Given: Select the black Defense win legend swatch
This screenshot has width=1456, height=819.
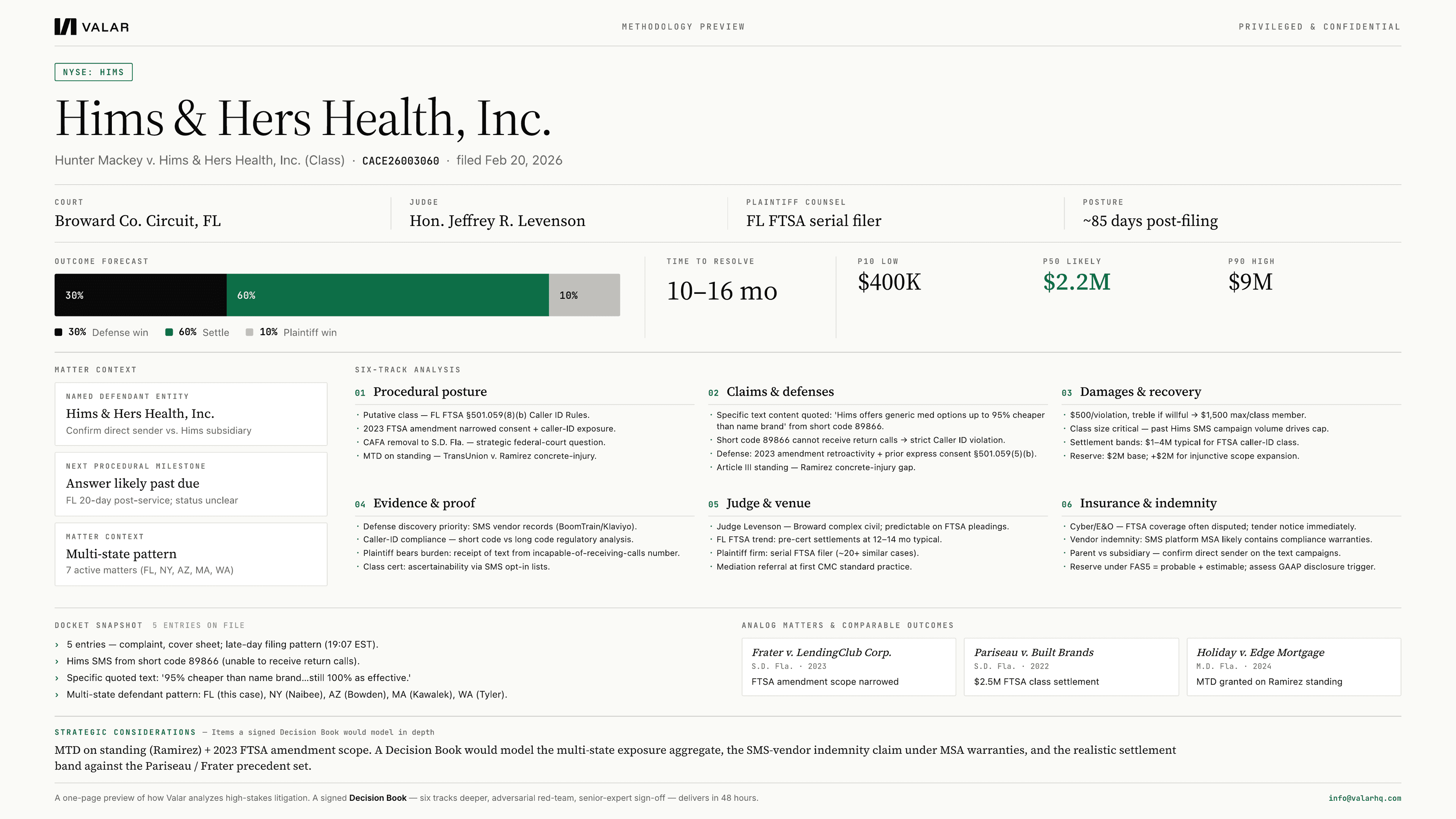Looking at the screenshot, I should click(58, 333).
